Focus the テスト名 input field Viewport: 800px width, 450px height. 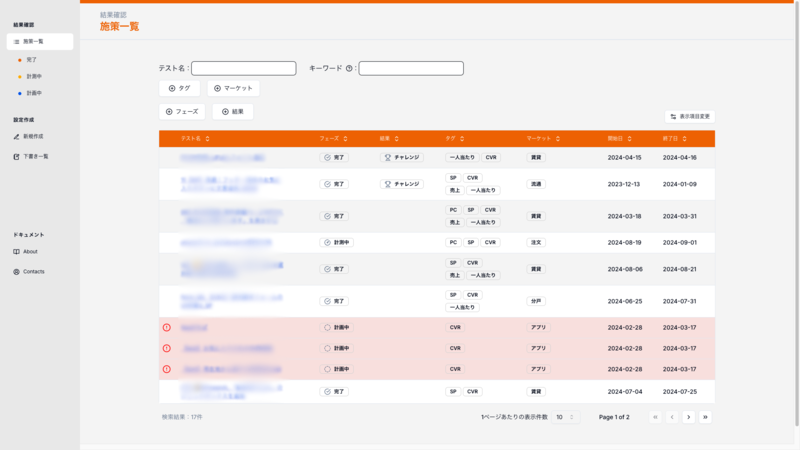[243, 68]
